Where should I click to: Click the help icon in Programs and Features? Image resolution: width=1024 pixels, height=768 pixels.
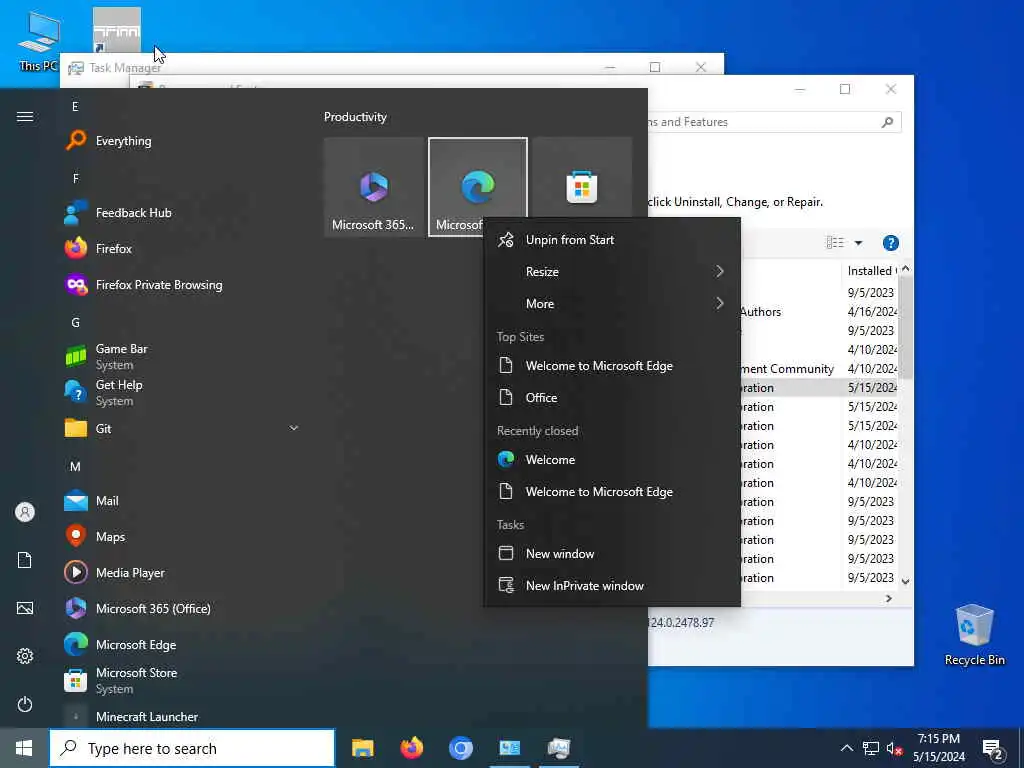[x=890, y=243]
